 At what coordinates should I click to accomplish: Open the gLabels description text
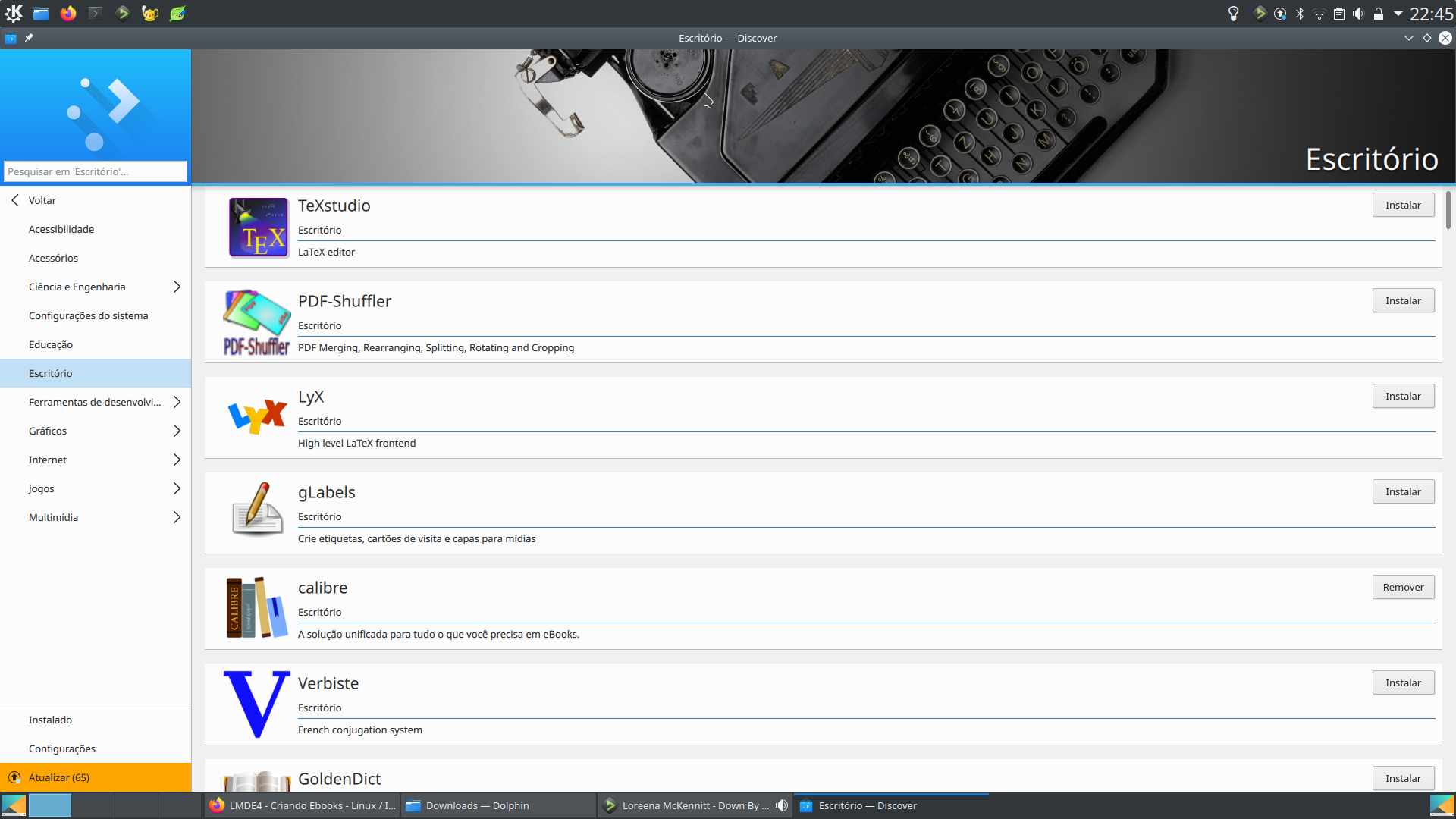(x=416, y=538)
